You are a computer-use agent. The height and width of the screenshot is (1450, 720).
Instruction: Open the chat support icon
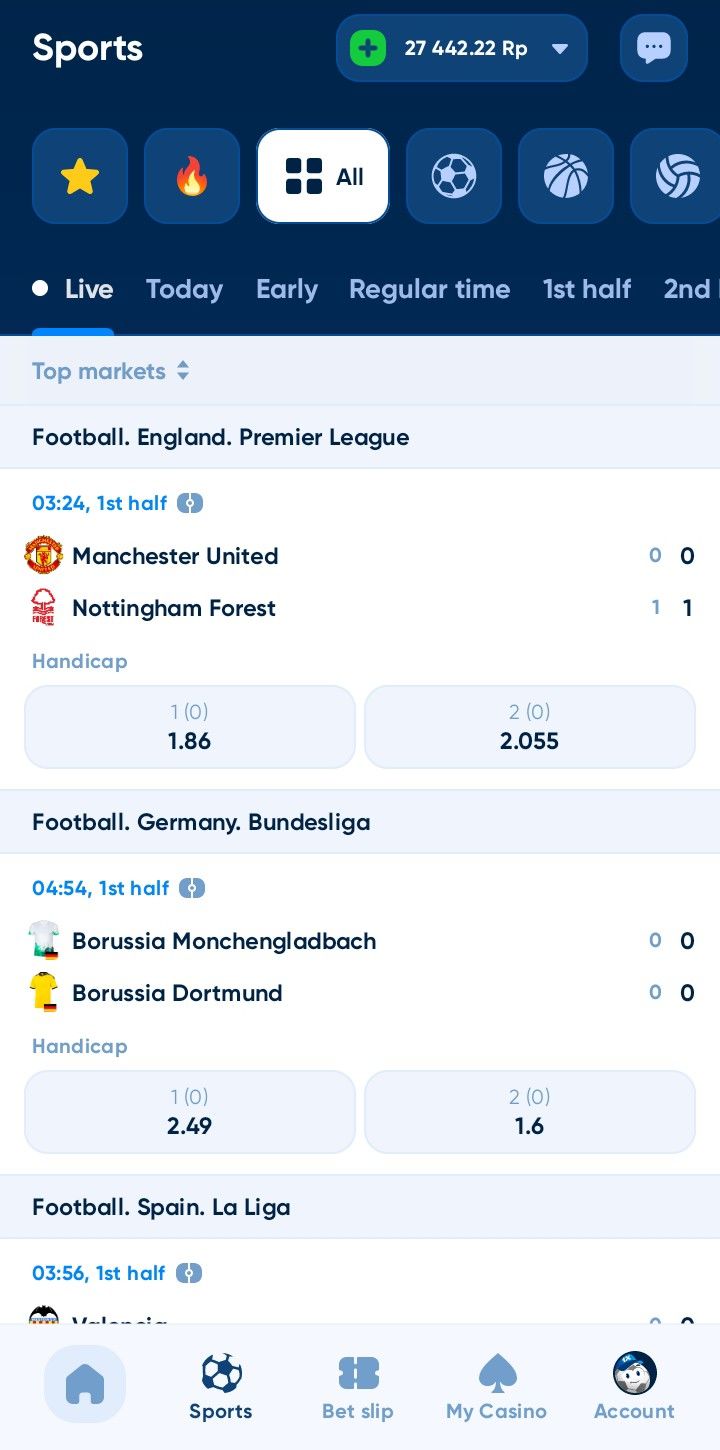[x=654, y=48]
